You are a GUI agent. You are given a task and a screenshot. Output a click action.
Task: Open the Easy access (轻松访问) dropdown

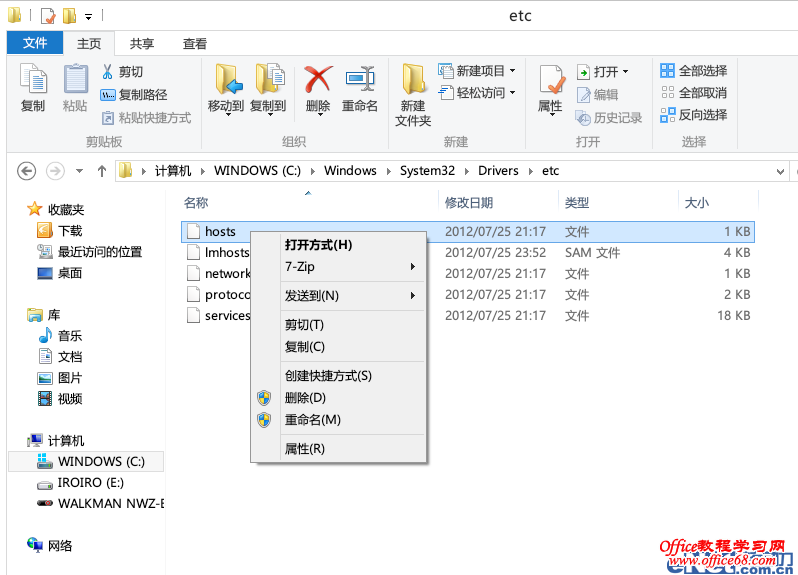(477, 93)
